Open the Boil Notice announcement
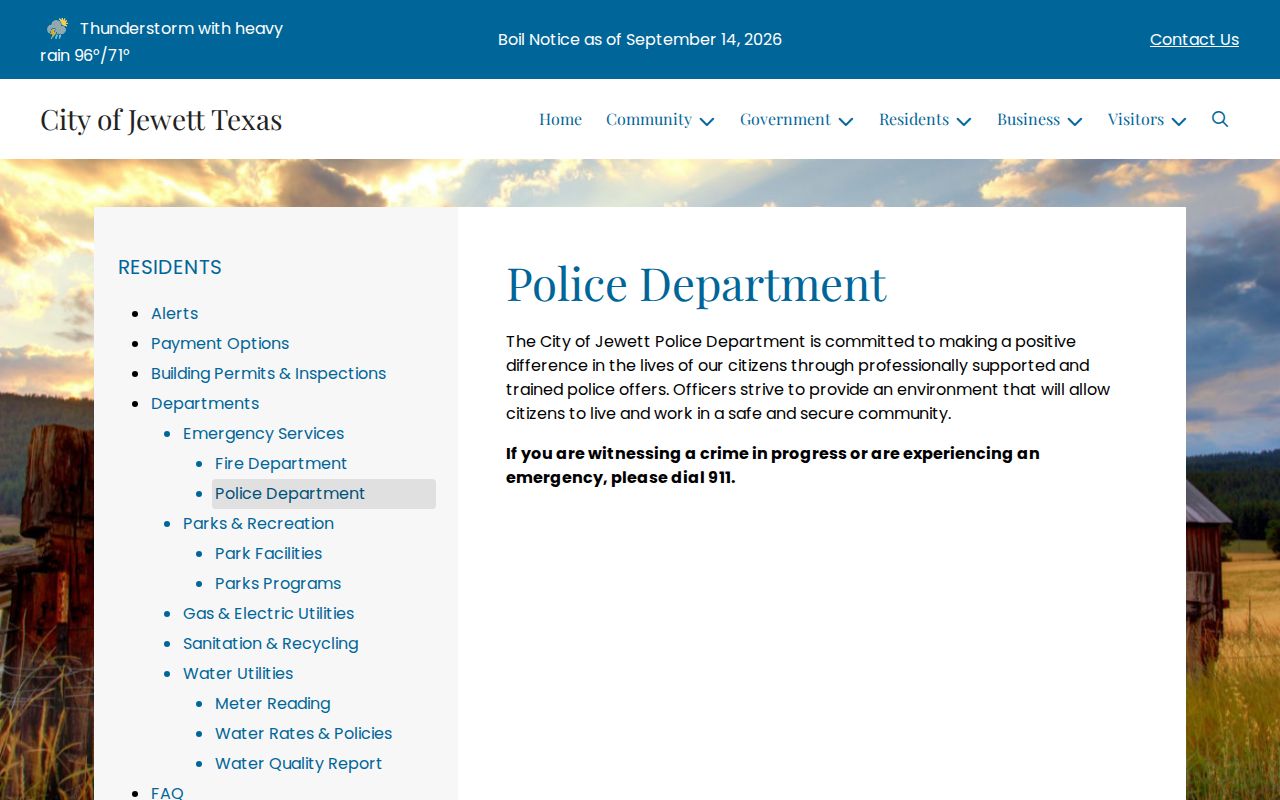This screenshot has height=800, width=1280. (640, 39)
